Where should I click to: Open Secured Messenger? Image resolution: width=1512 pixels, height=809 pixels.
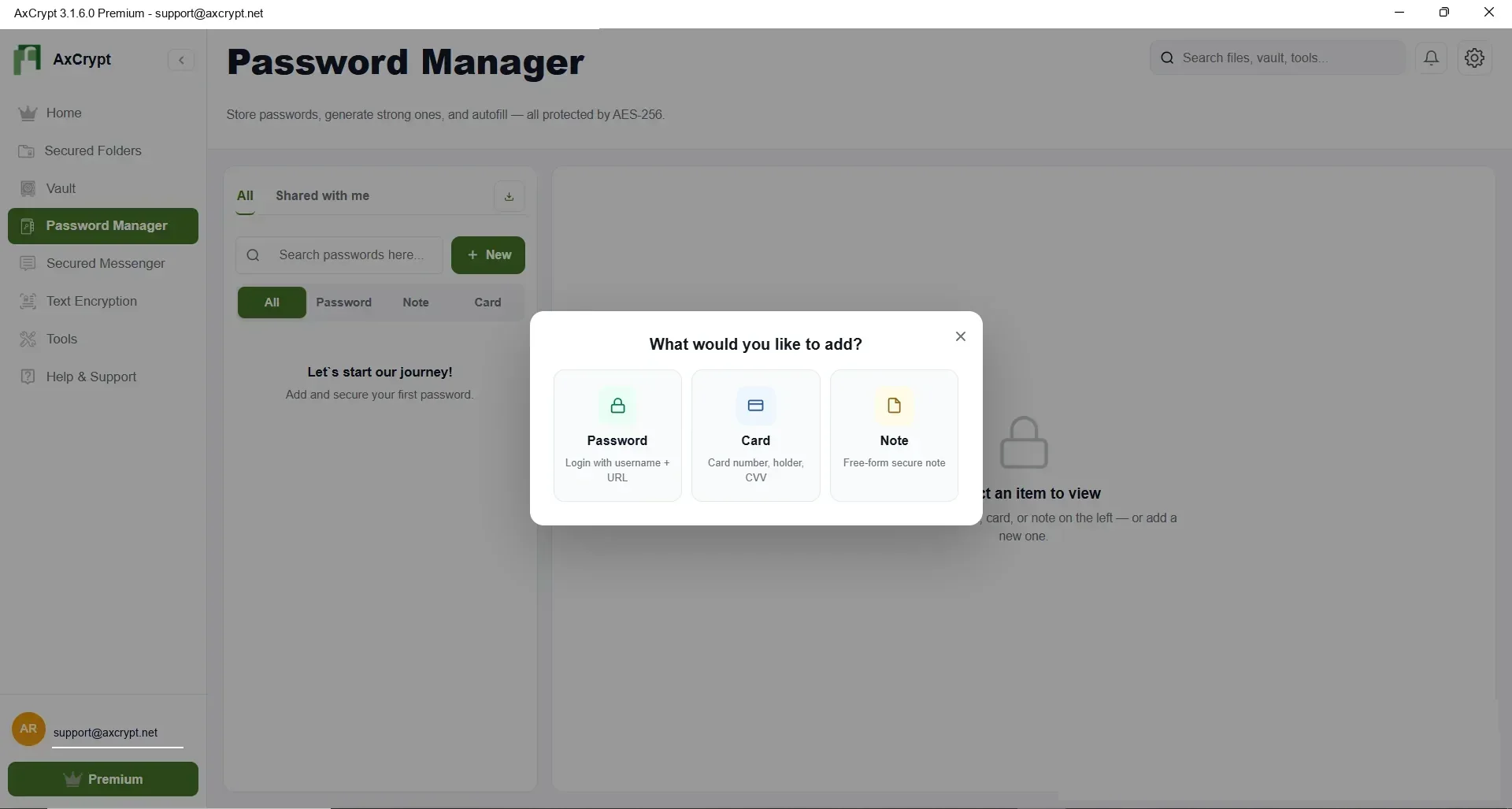click(x=103, y=264)
